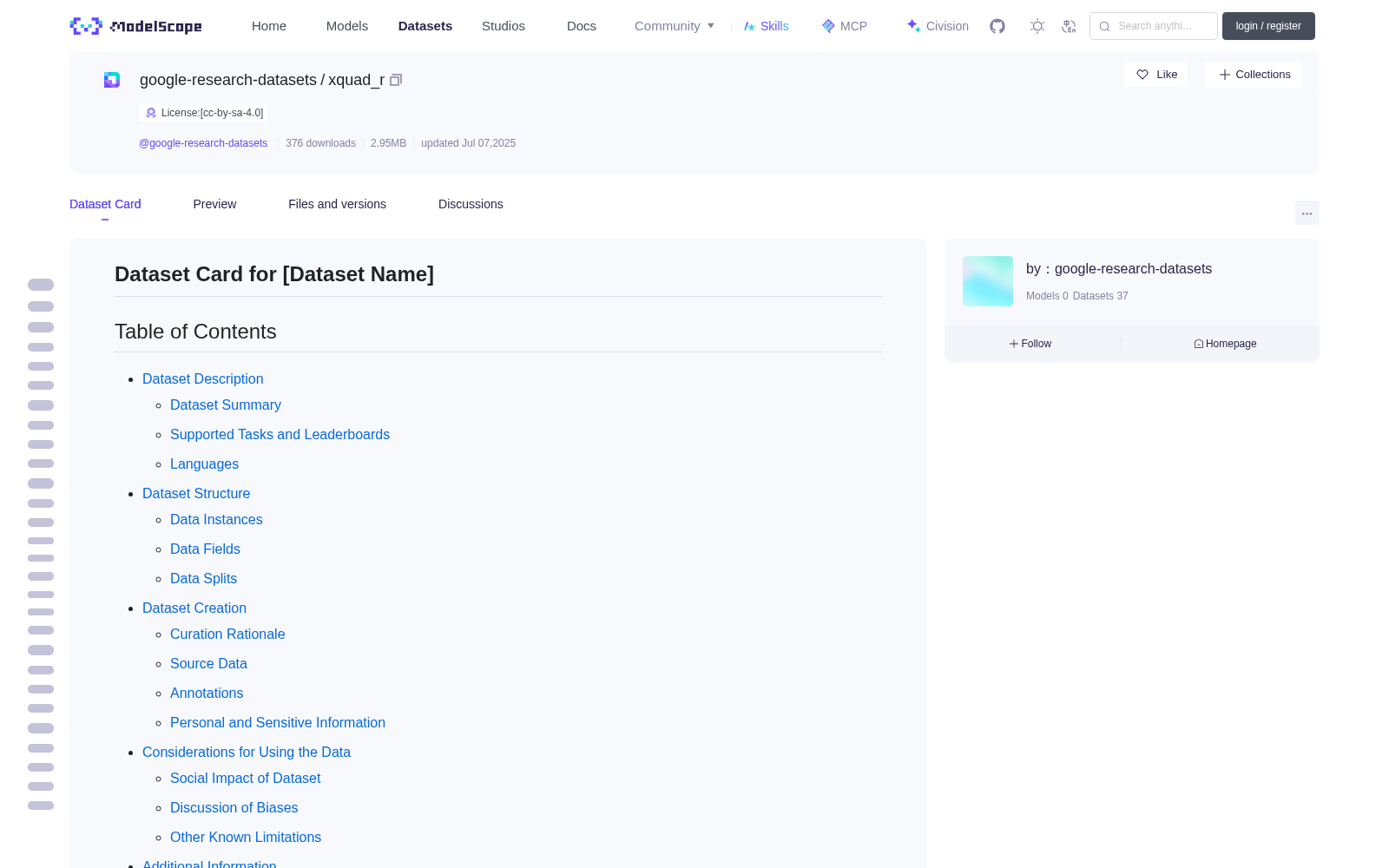This screenshot has height=868, width=1389.
Task: Open the Skills link
Action: [x=767, y=26]
